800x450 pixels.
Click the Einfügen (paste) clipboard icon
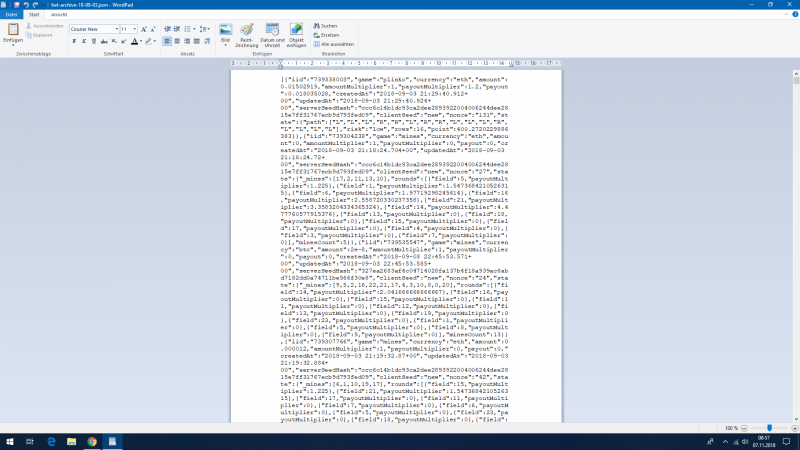pos(13,29)
